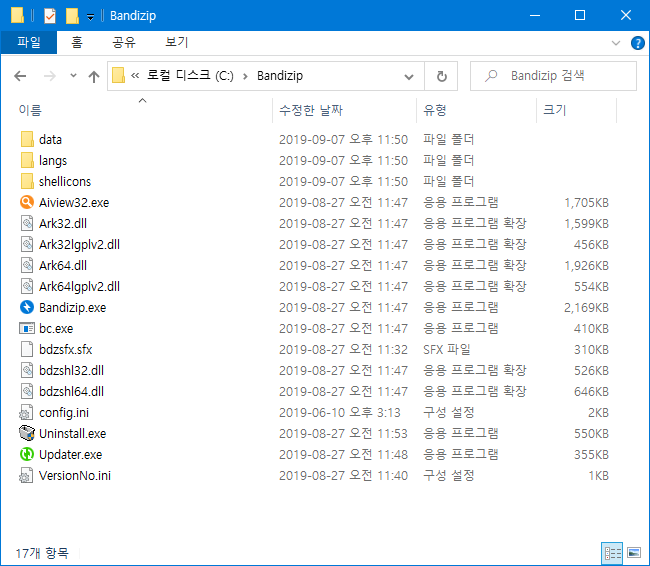The image size is (650, 566).
Task: Select the Bandizip.exe file name
Action: click(x=73, y=308)
